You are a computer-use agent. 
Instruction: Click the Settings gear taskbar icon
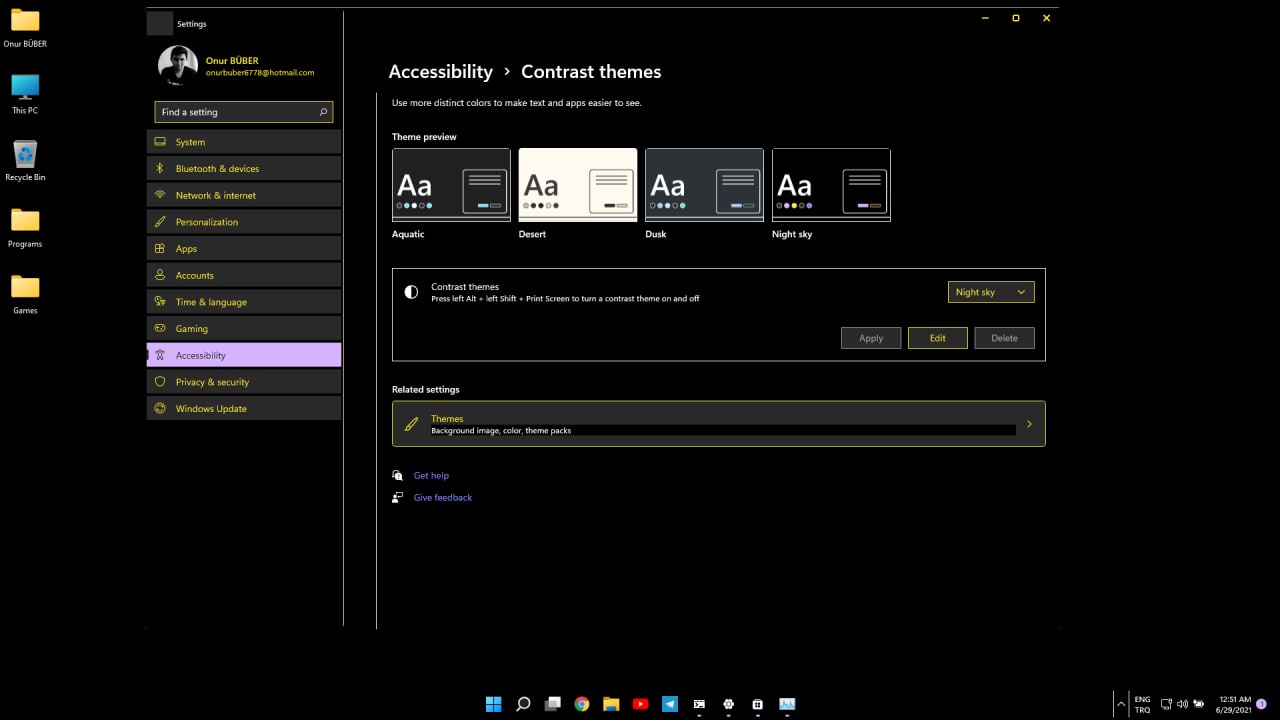[728, 704]
